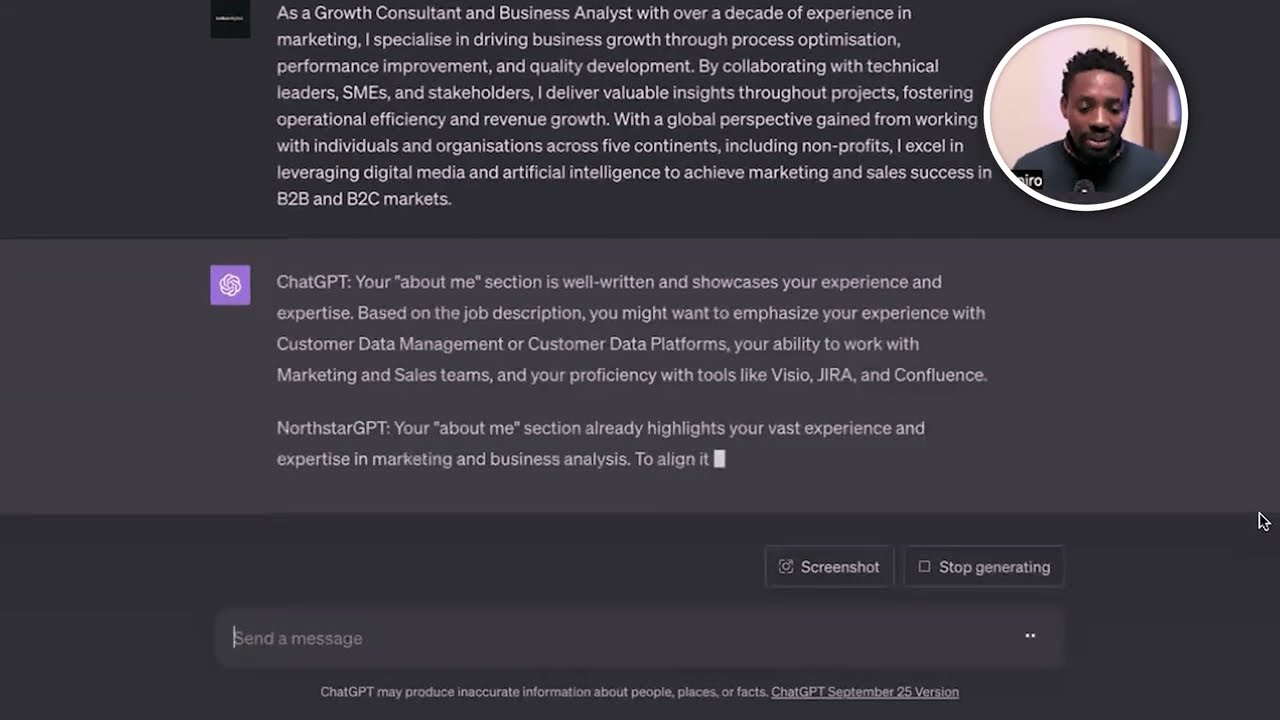Click the Growth Consultant user message text
The width and height of the screenshot is (1280, 720).
pyautogui.click(x=634, y=106)
